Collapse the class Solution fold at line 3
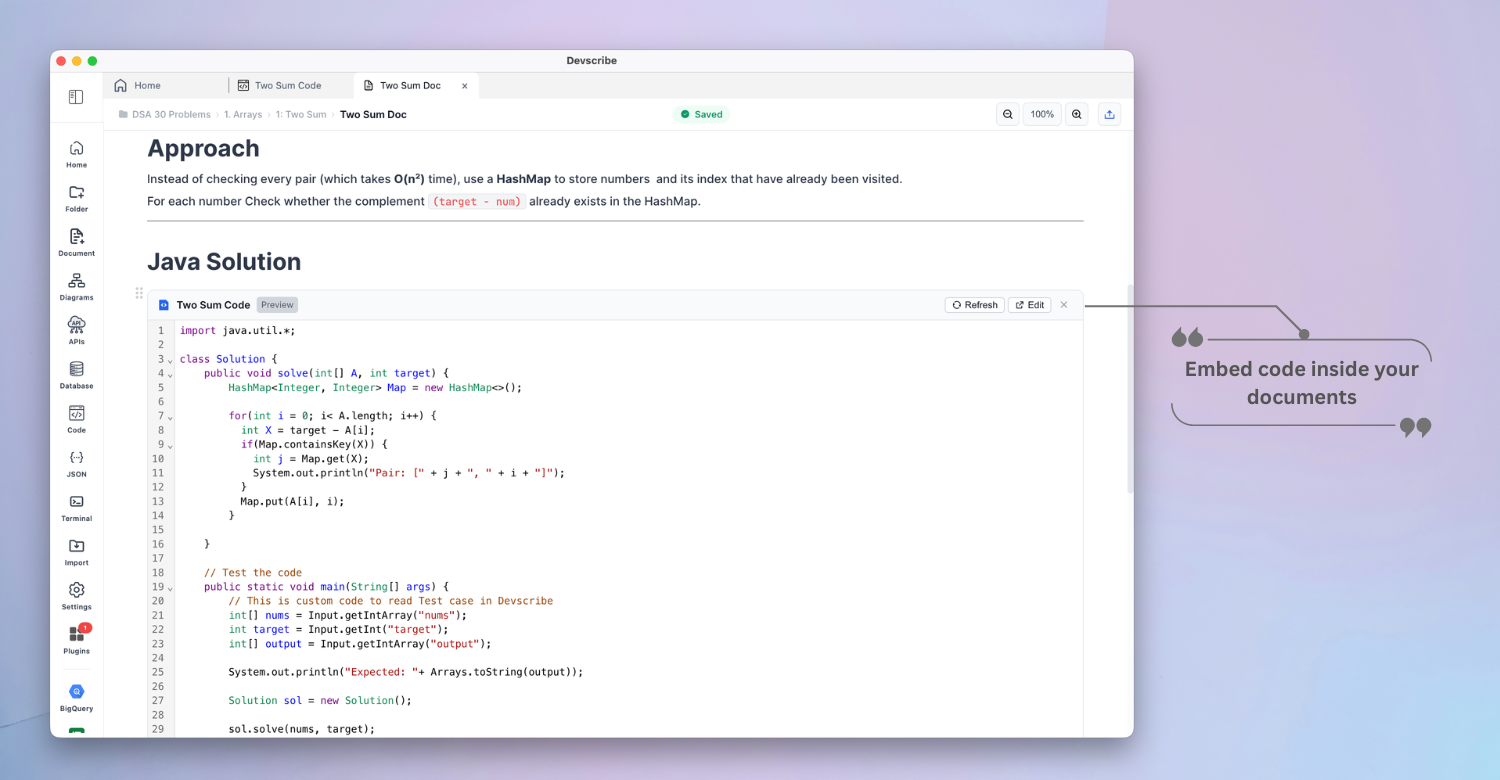Image resolution: width=1500 pixels, height=780 pixels. tap(169, 360)
